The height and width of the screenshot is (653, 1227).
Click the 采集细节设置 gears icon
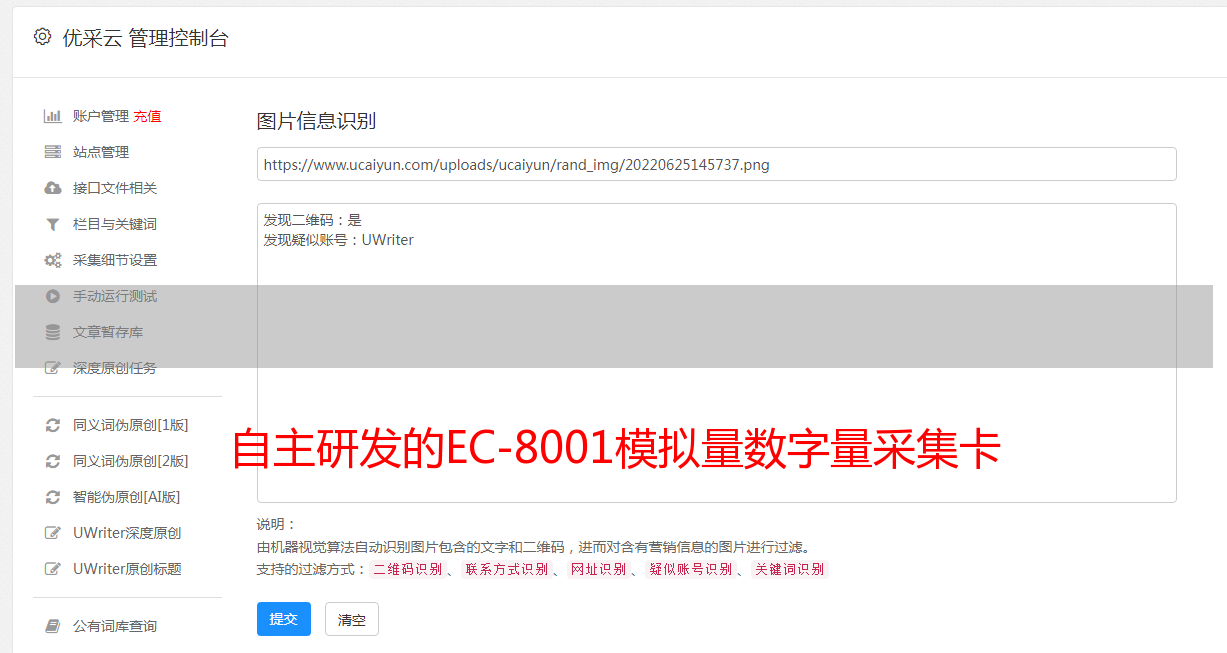[53, 260]
